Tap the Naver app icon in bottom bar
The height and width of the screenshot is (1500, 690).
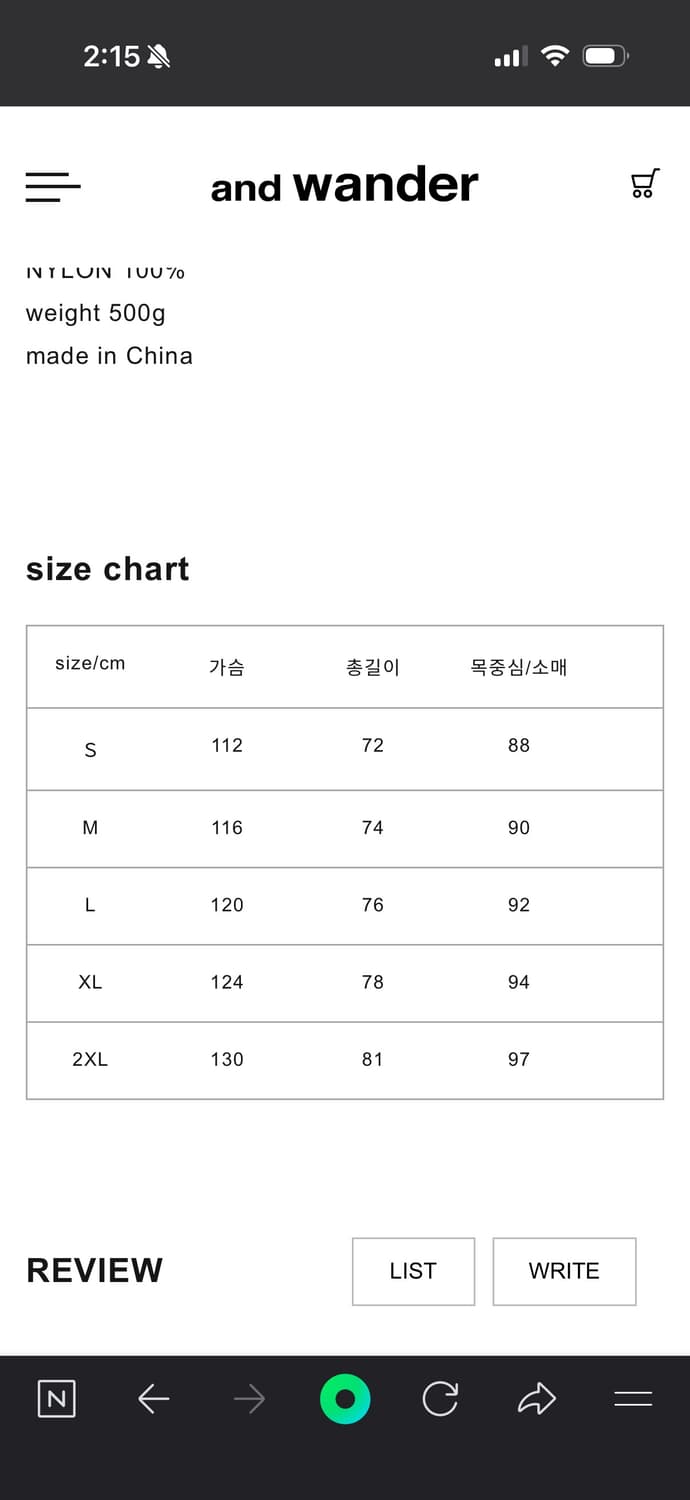click(x=56, y=1399)
